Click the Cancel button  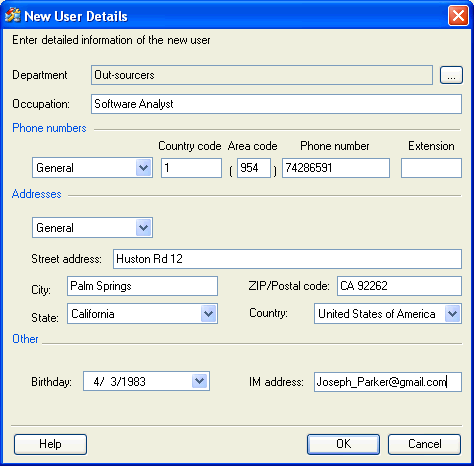pos(425,444)
